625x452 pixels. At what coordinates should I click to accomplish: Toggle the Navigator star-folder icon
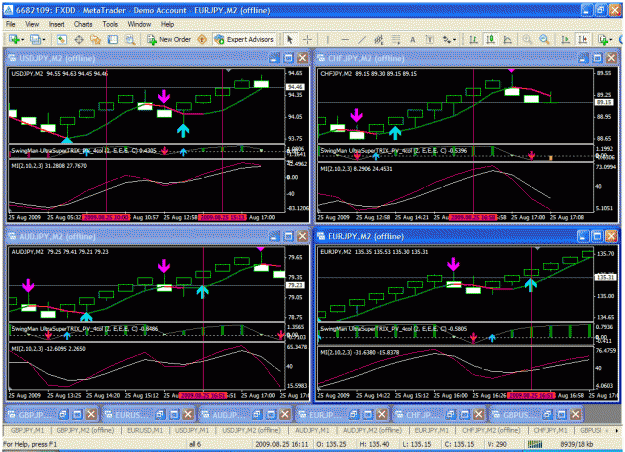(x=96, y=39)
